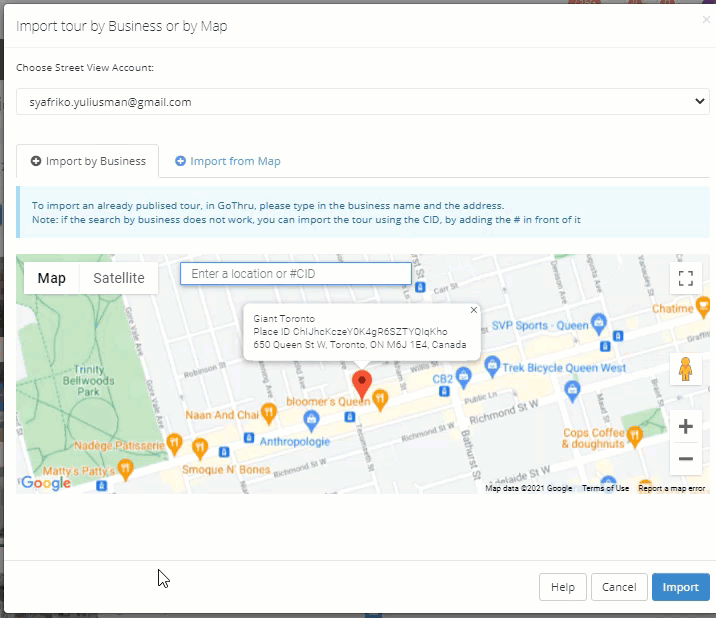This screenshot has width=716, height=618.
Task: Click the CB2 store marker
Action: pos(463,377)
